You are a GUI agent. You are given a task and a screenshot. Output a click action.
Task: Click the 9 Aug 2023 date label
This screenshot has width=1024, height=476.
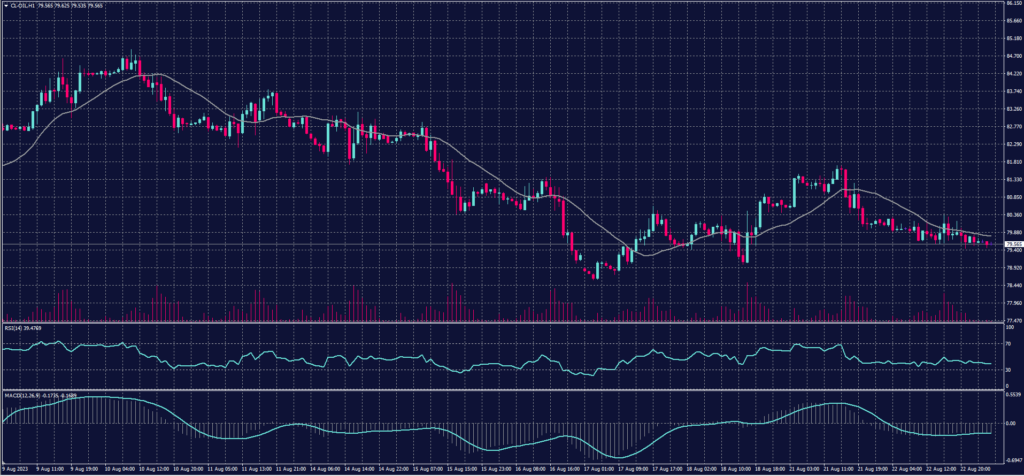(14, 467)
